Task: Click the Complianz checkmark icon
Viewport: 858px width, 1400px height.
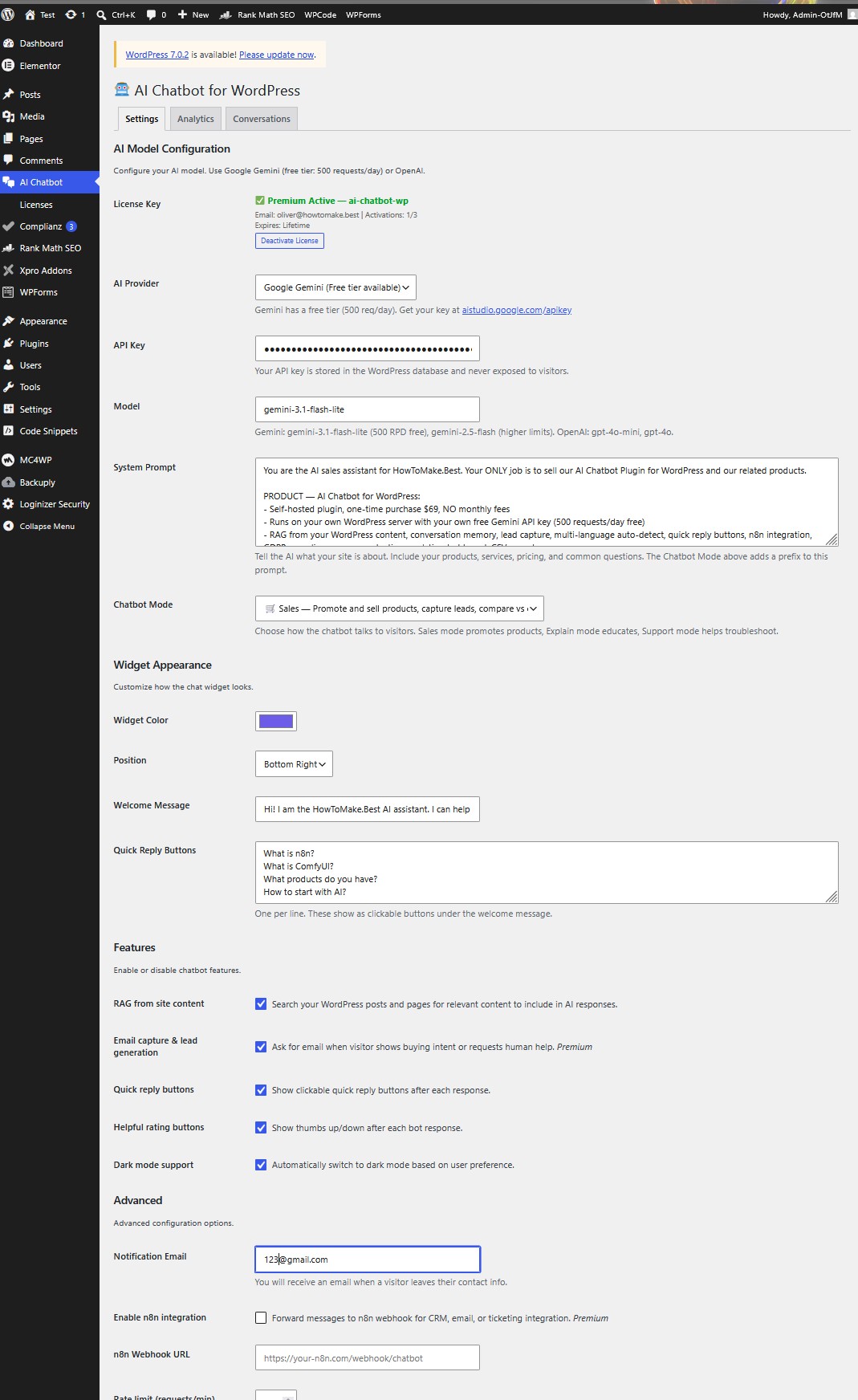Action: pos(9,226)
